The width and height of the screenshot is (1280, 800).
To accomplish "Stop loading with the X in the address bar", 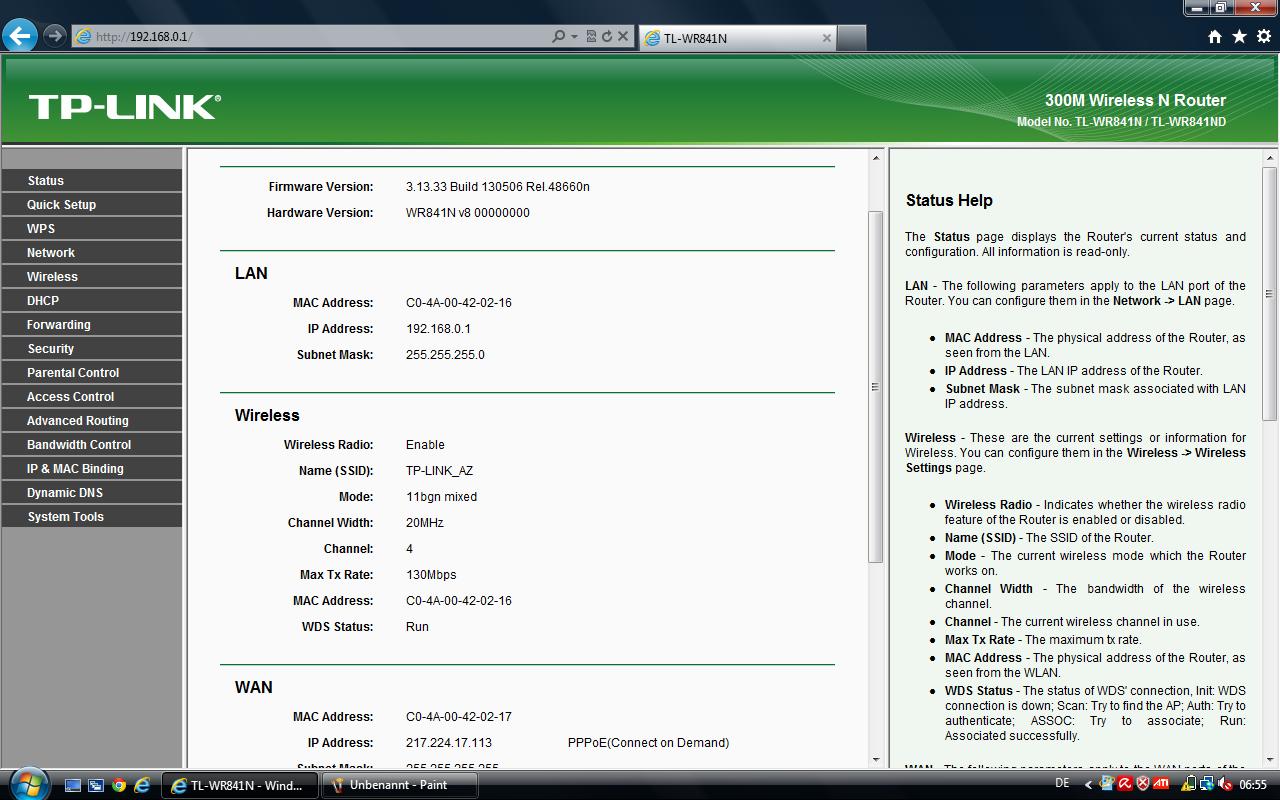I will pos(623,37).
